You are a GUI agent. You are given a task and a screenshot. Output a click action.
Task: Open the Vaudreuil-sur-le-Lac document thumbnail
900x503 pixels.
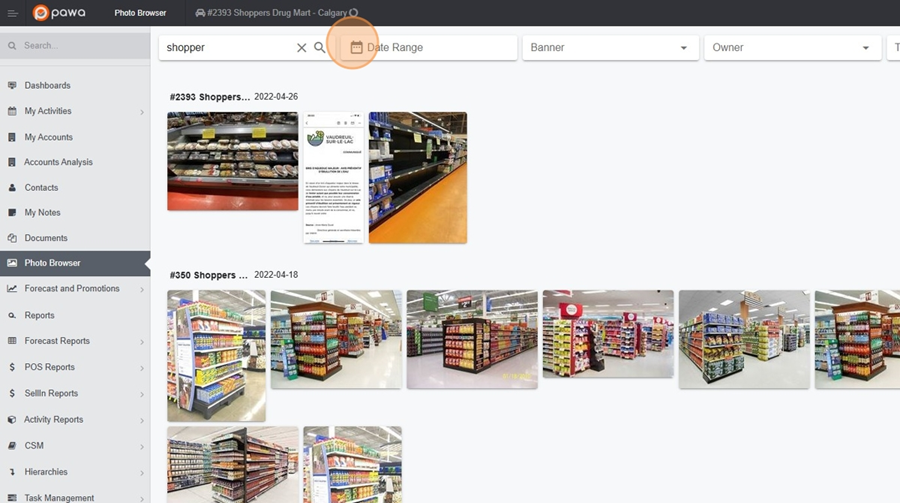click(333, 177)
